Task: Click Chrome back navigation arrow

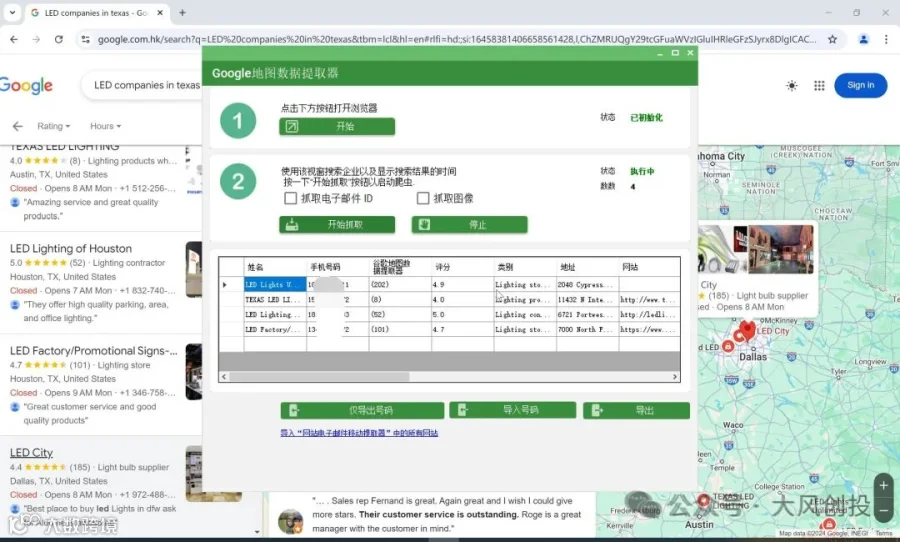Action: (x=14, y=39)
